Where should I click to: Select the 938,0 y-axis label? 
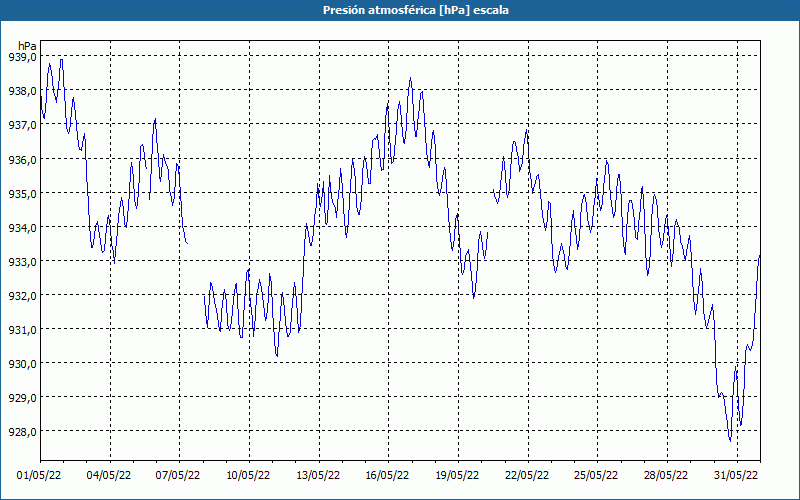pos(22,91)
